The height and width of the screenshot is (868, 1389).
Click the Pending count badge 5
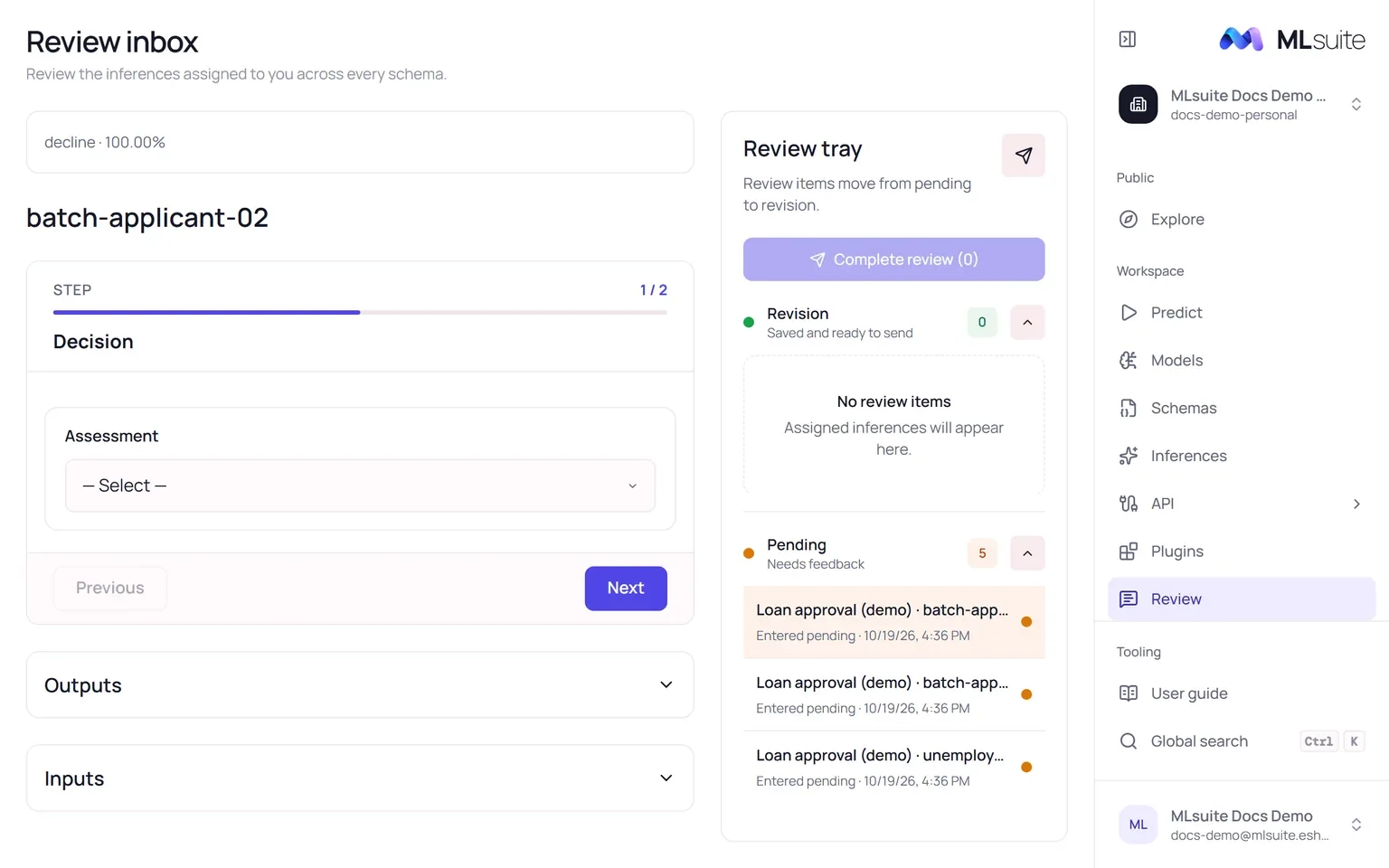click(x=982, y=553)
